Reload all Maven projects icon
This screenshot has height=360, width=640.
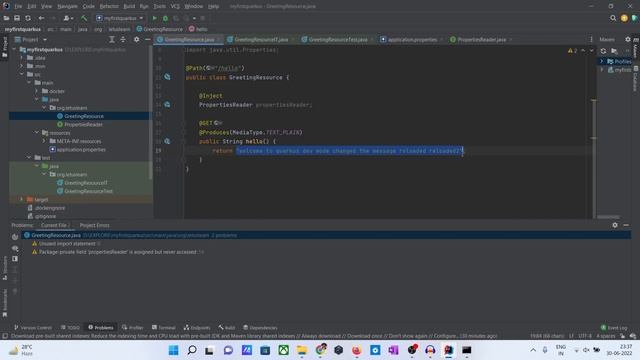click(x=603, y=51)
